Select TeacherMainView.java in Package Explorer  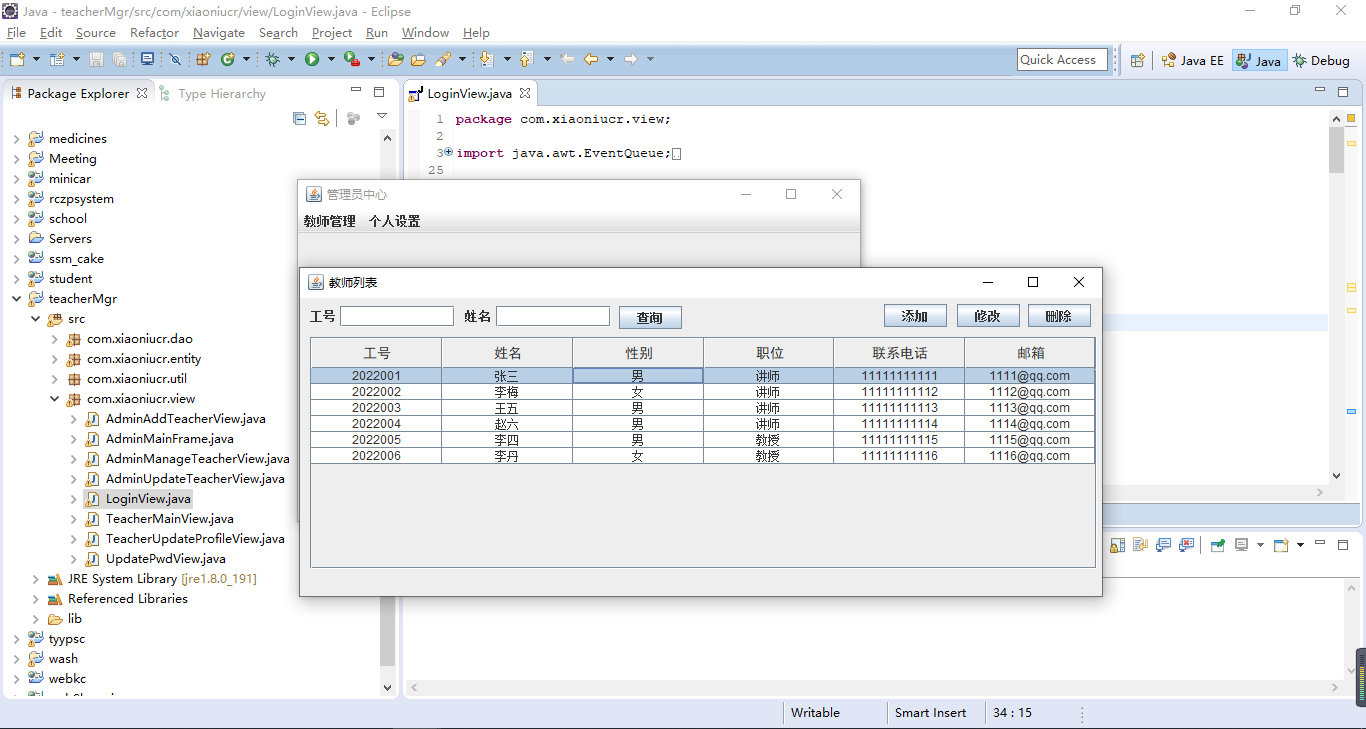(x=169, y=519)
